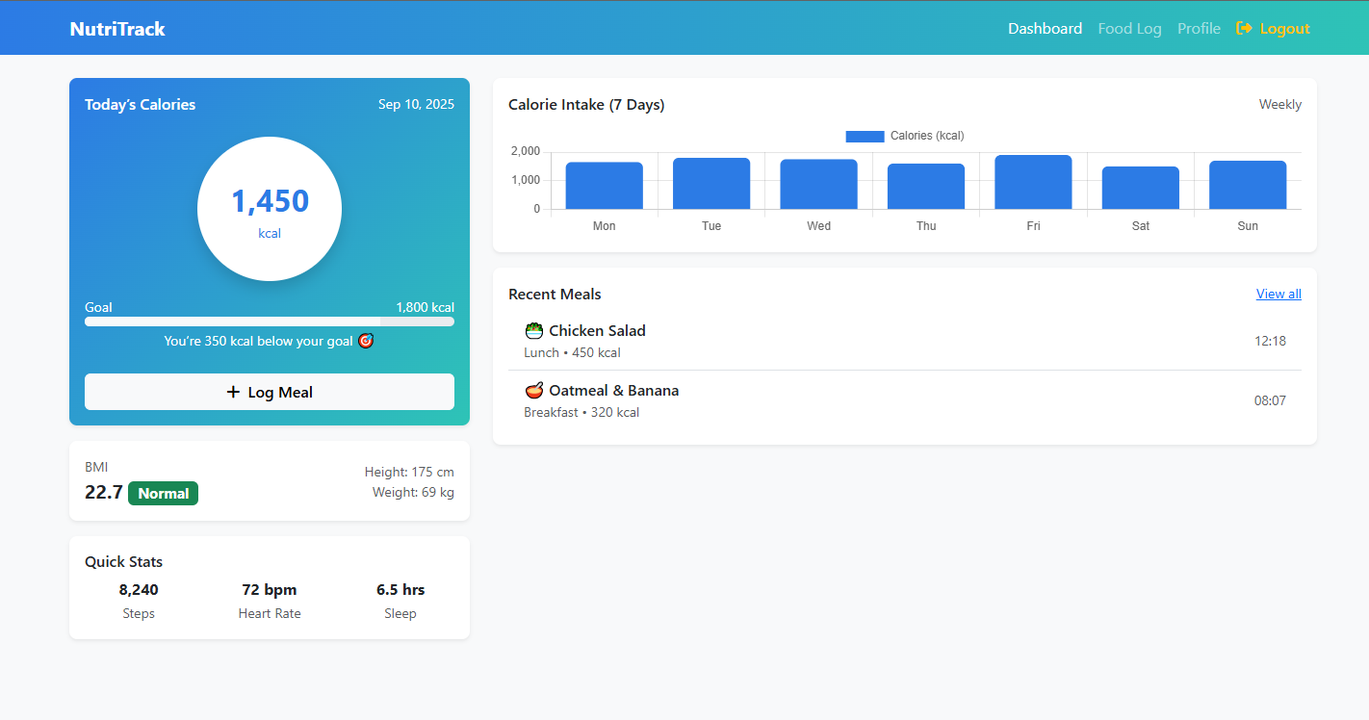Click the Today's Calories heading

coord(140,104)
